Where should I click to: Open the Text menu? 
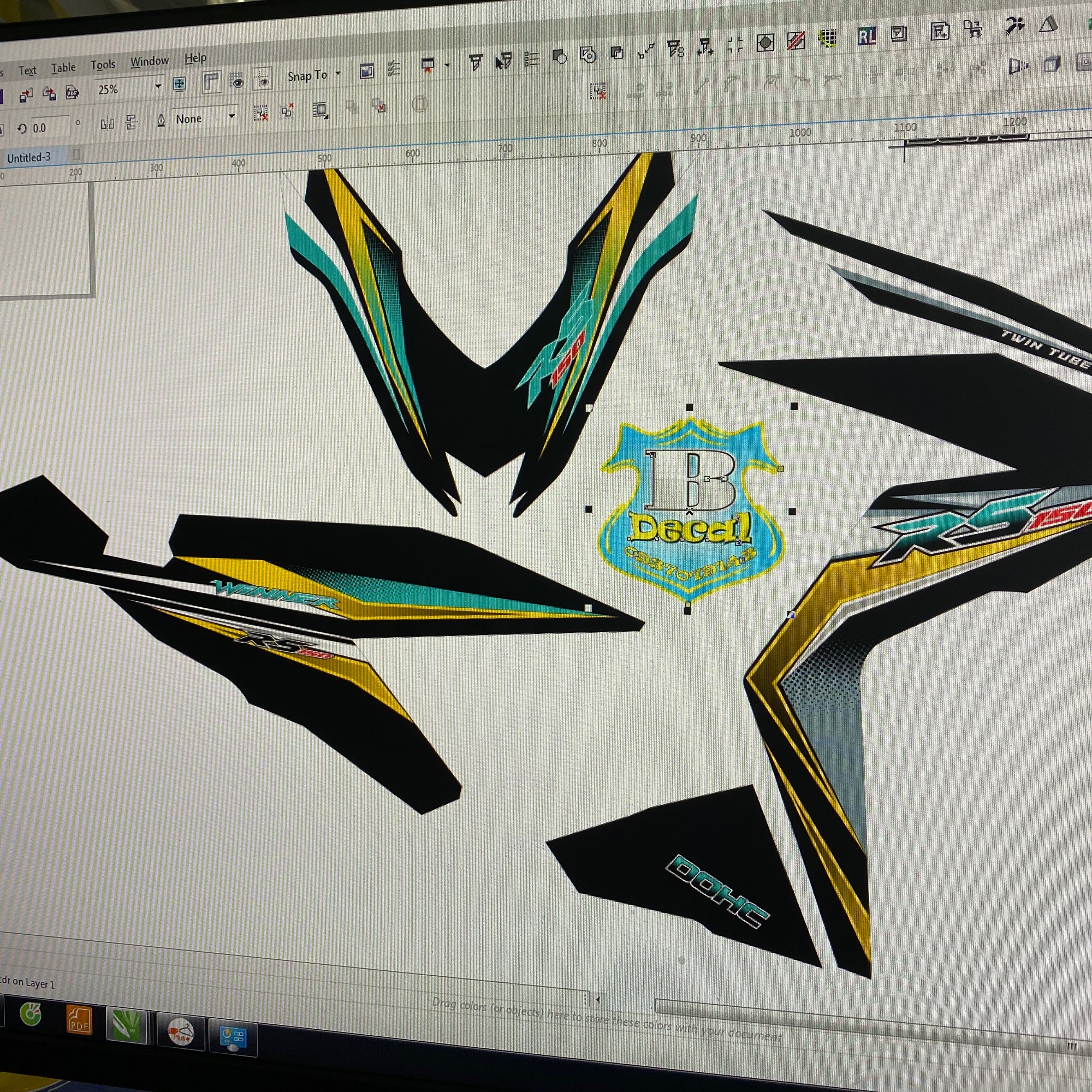pyautogui.click(x=27, y=70)
